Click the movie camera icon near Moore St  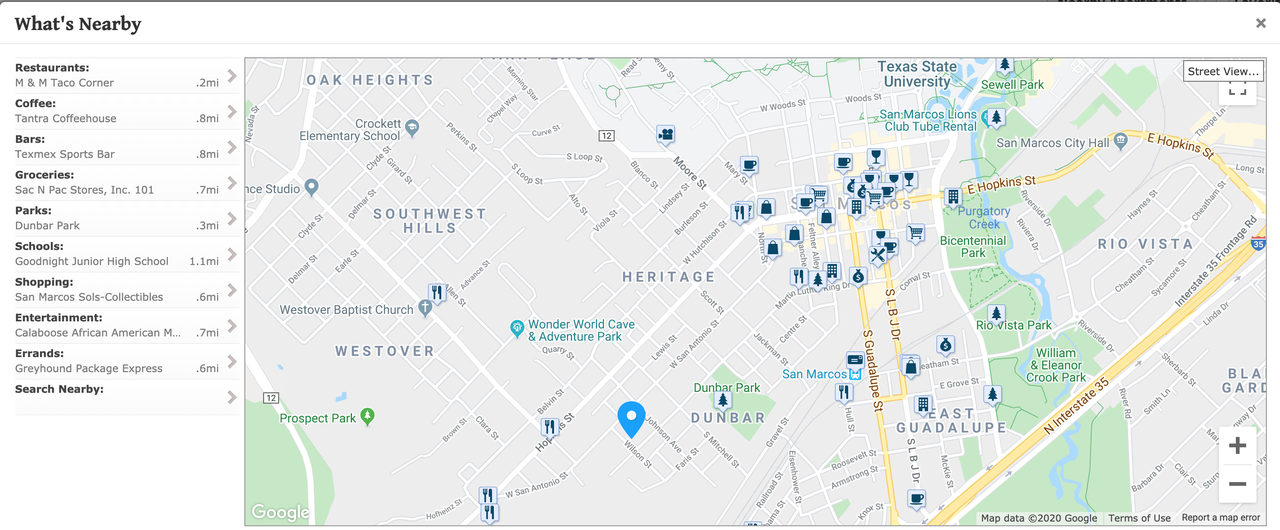(665, 134)
